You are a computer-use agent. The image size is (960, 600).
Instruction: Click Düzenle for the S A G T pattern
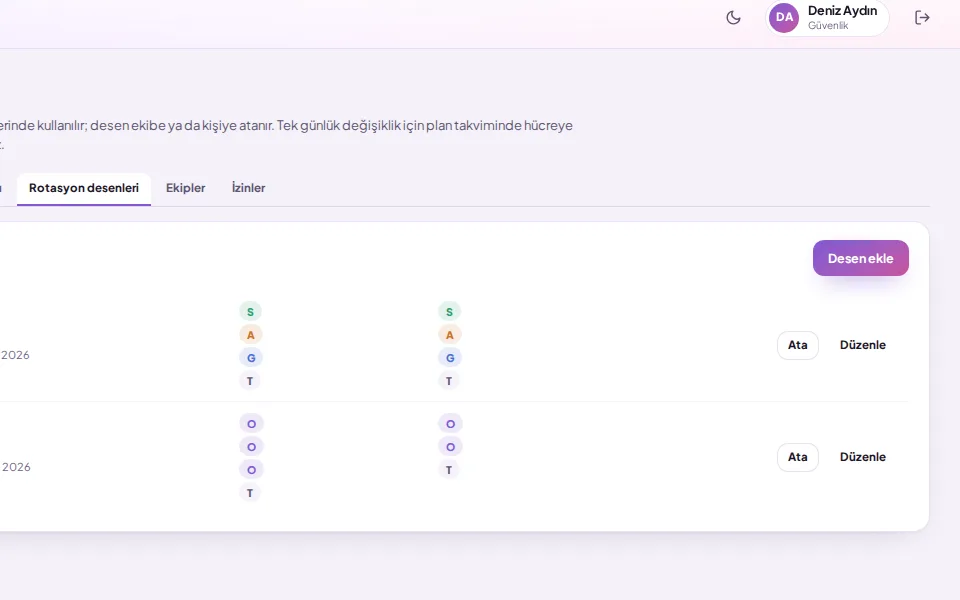[x=862, y=345]
